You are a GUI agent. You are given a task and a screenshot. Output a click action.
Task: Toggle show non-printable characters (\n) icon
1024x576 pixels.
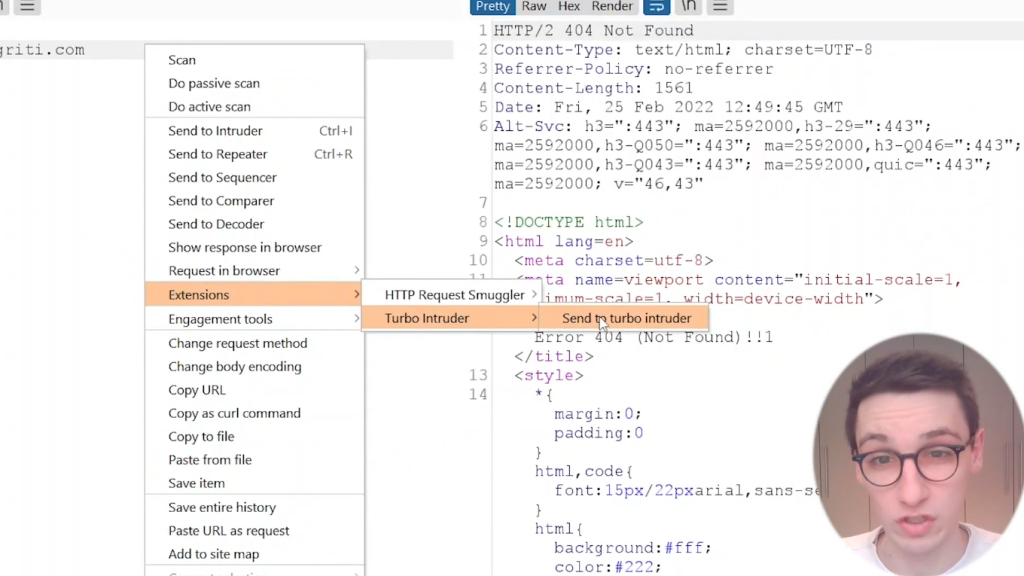(688, 7)
